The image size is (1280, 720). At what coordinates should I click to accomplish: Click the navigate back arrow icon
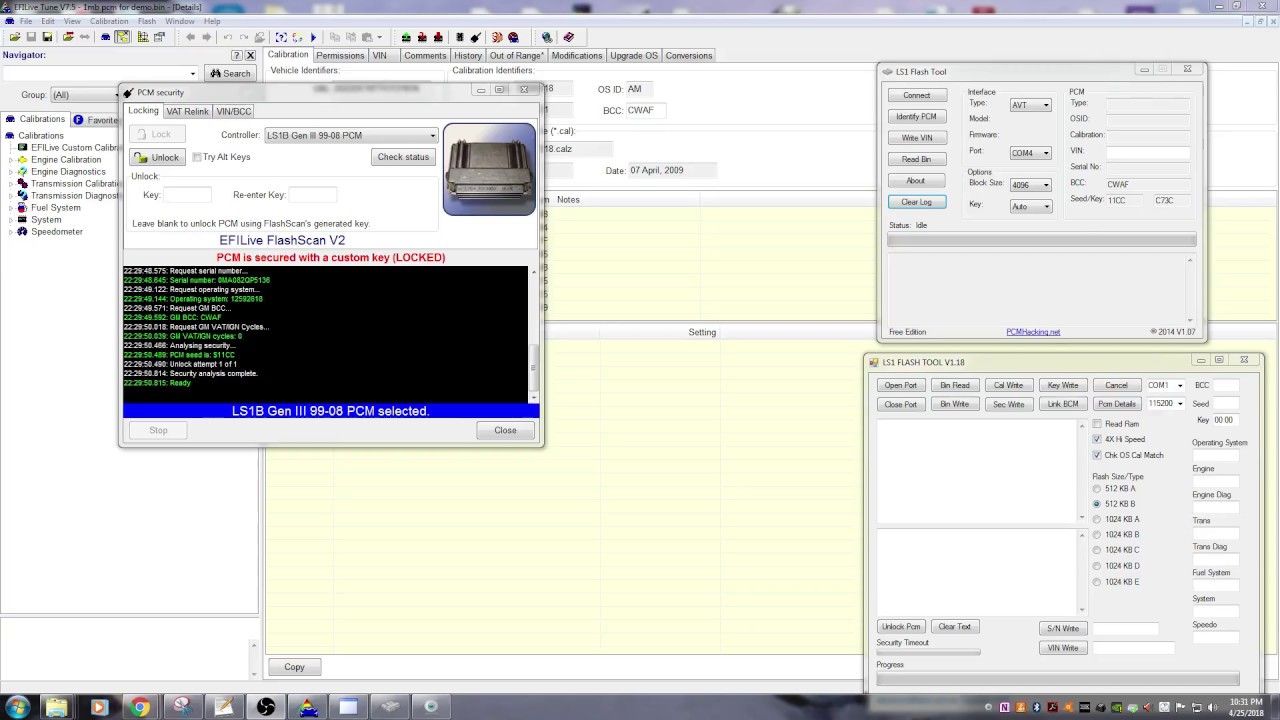coord(190,37)
